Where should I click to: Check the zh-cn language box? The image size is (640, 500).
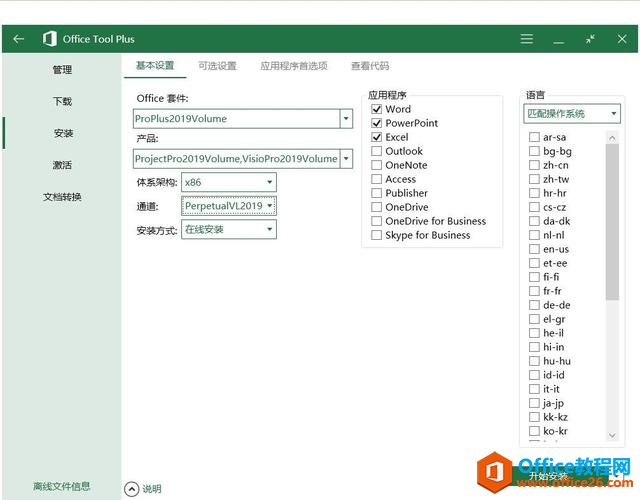click(x=534, y=165)
